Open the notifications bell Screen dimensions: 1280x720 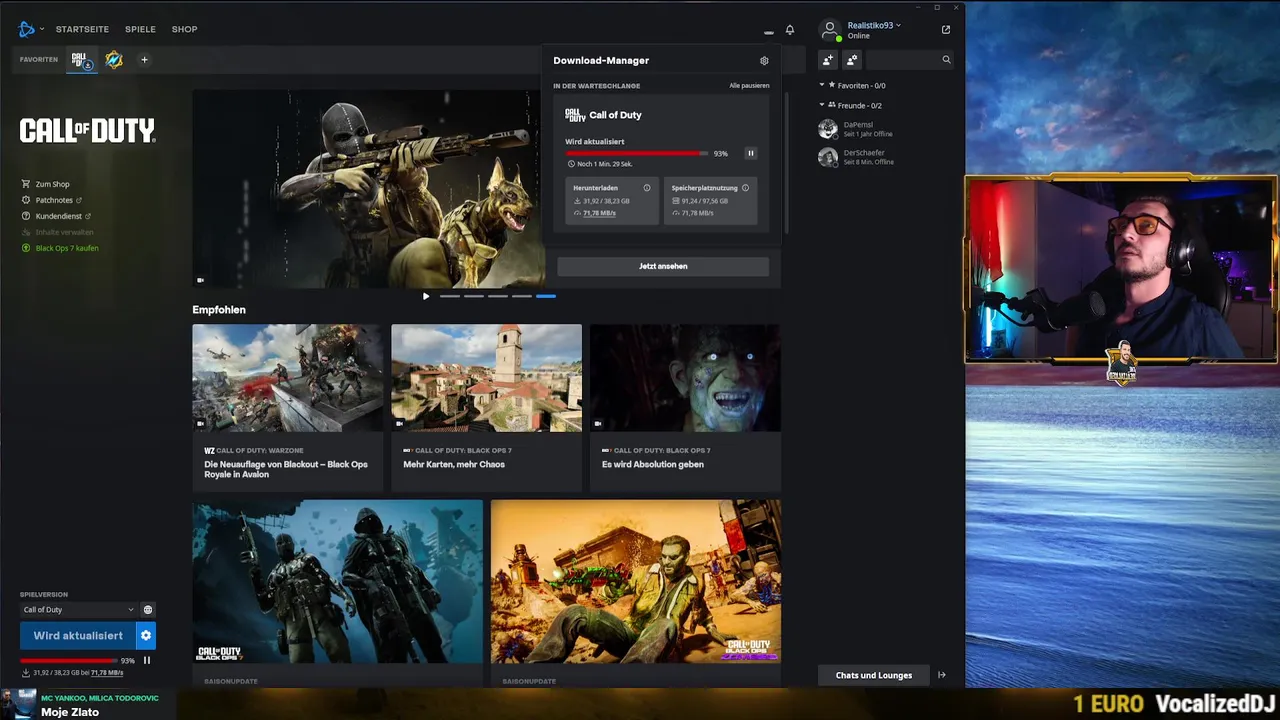(x=790, y=30)
